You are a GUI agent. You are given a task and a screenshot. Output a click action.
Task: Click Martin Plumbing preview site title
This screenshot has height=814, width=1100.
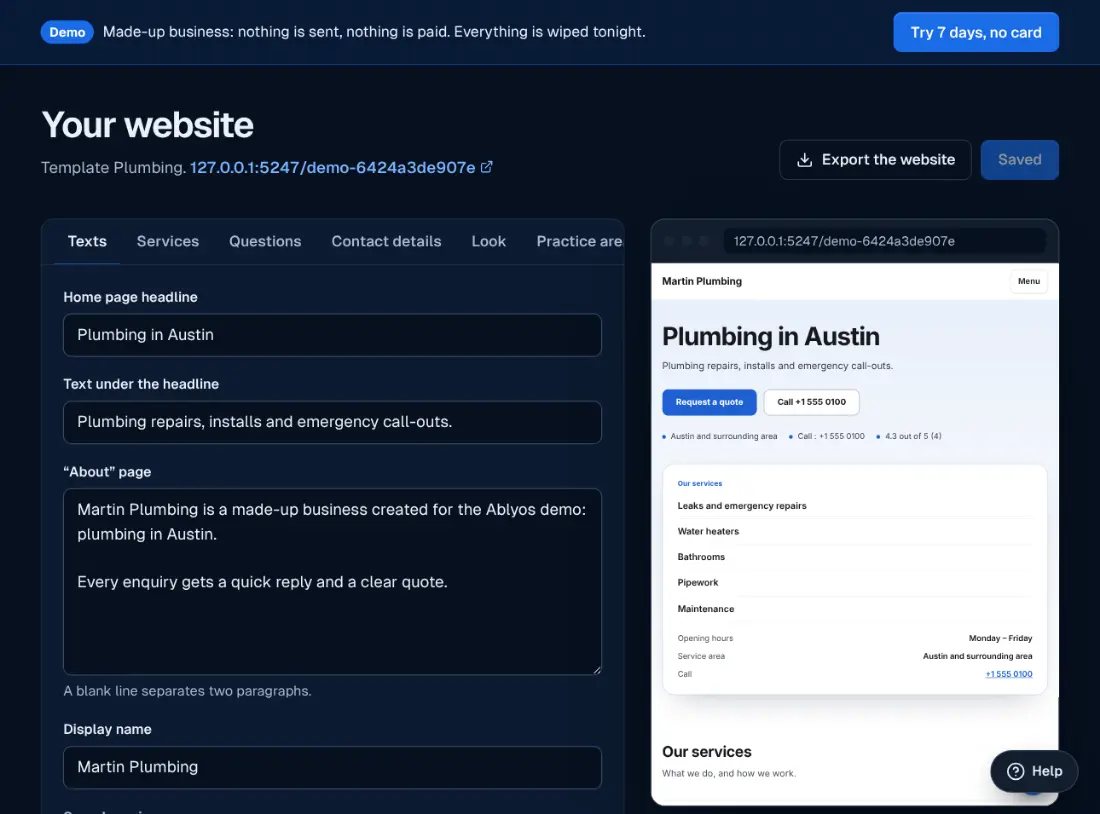point(702,281)
